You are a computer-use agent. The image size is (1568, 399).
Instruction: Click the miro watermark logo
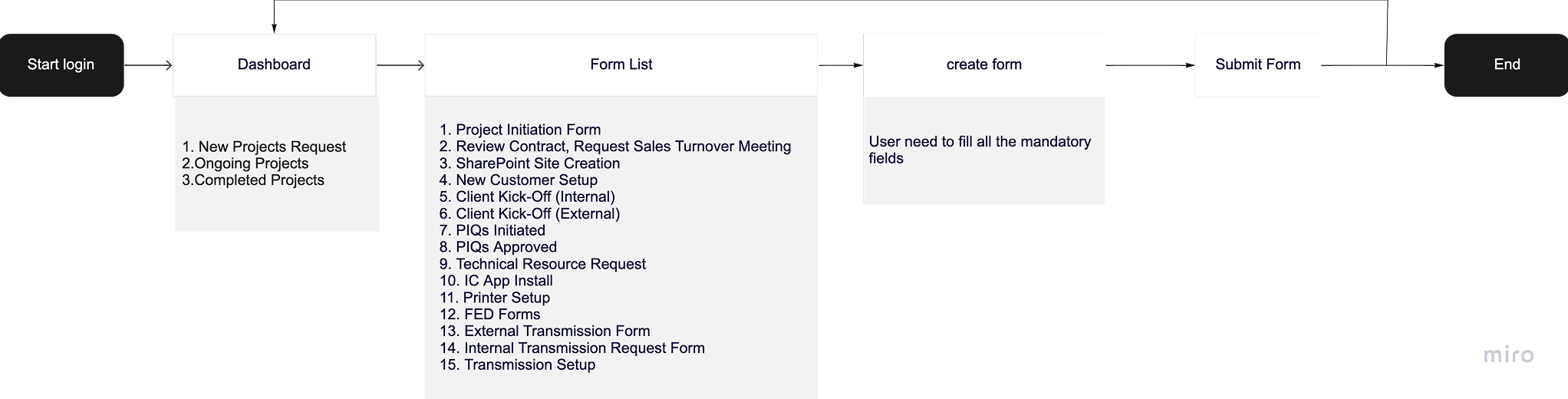click(x=1508, y=355)
